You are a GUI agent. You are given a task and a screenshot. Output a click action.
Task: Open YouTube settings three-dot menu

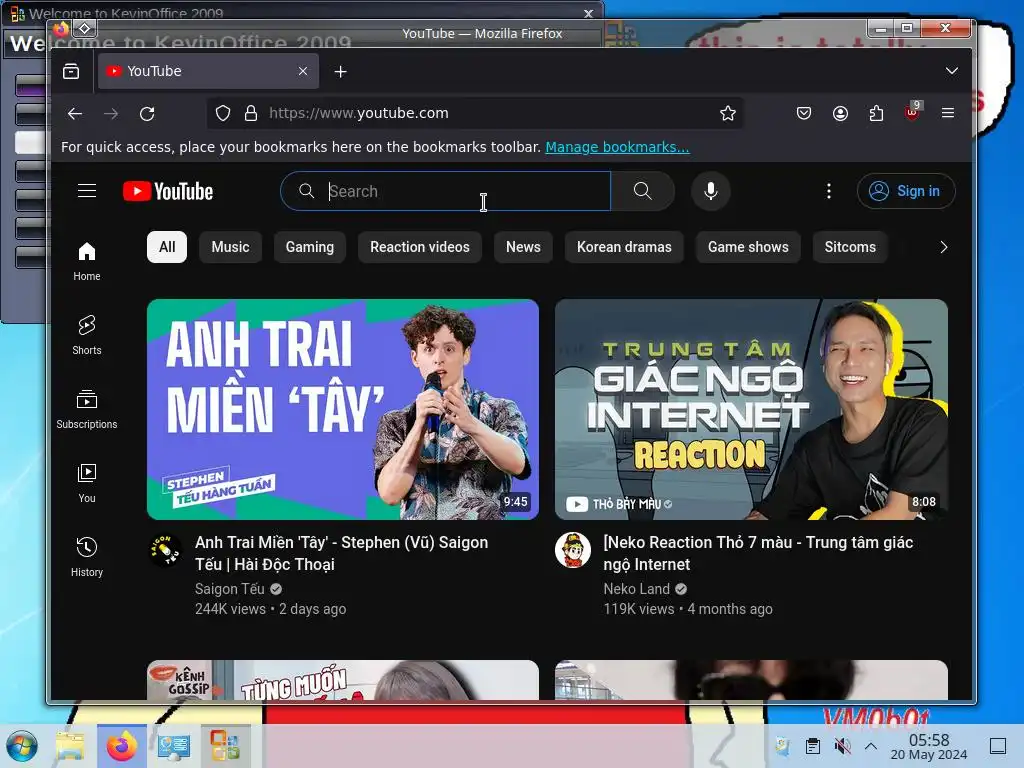(x=829, y=191)
